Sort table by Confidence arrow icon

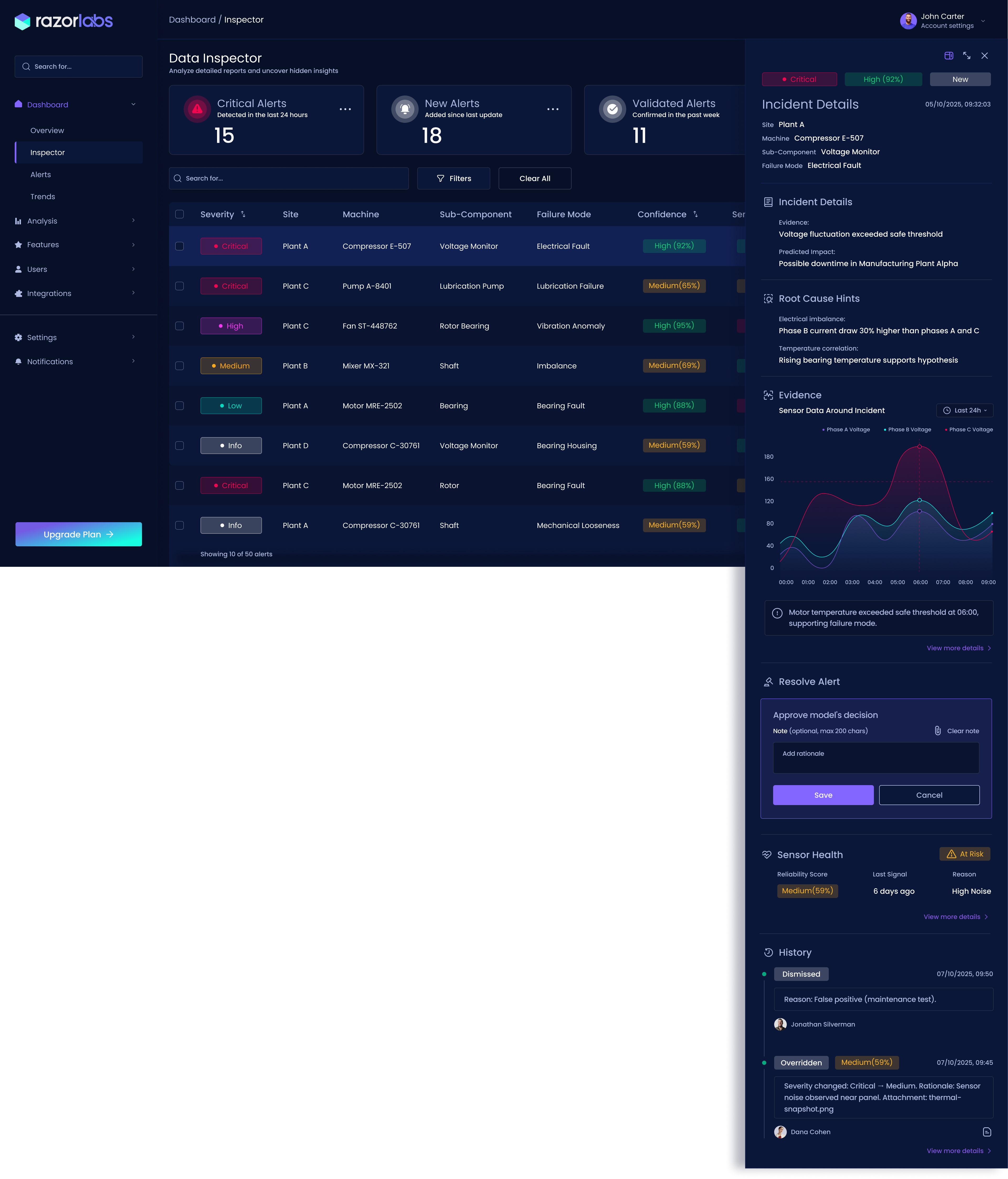click(x=695, y=215)
